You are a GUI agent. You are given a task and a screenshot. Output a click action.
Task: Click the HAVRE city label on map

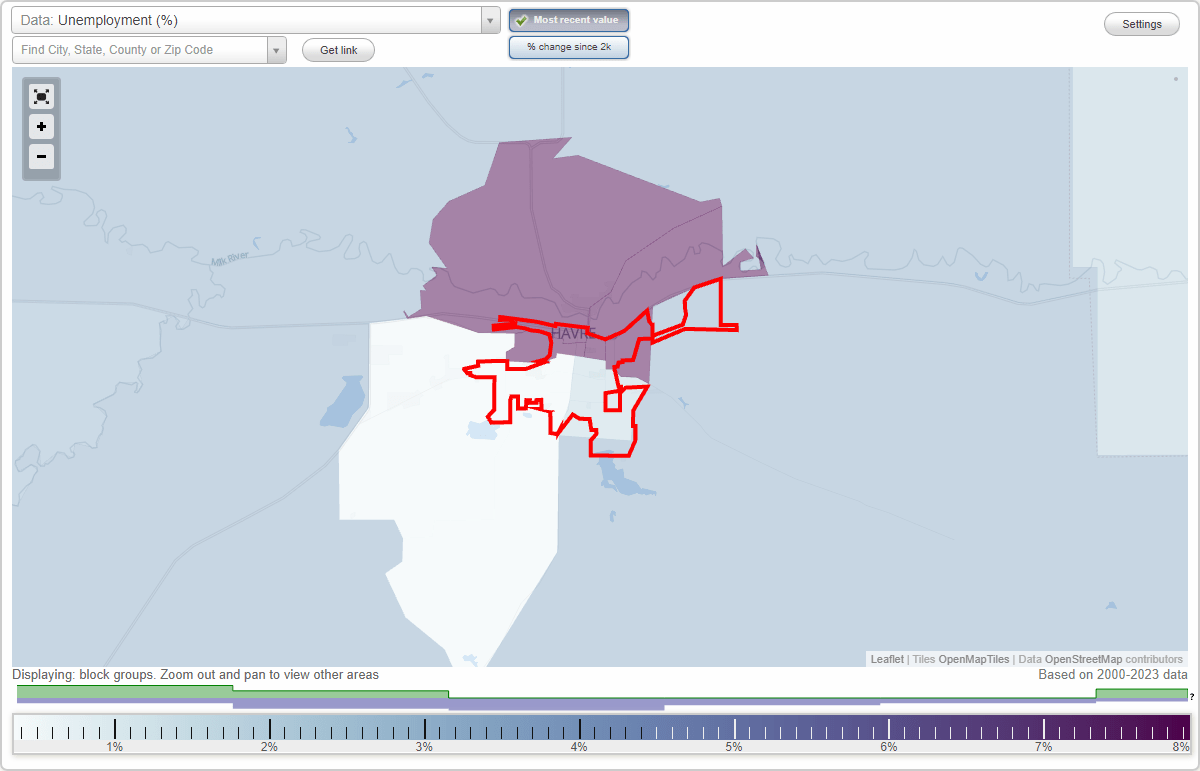click(x=574, y=334)
